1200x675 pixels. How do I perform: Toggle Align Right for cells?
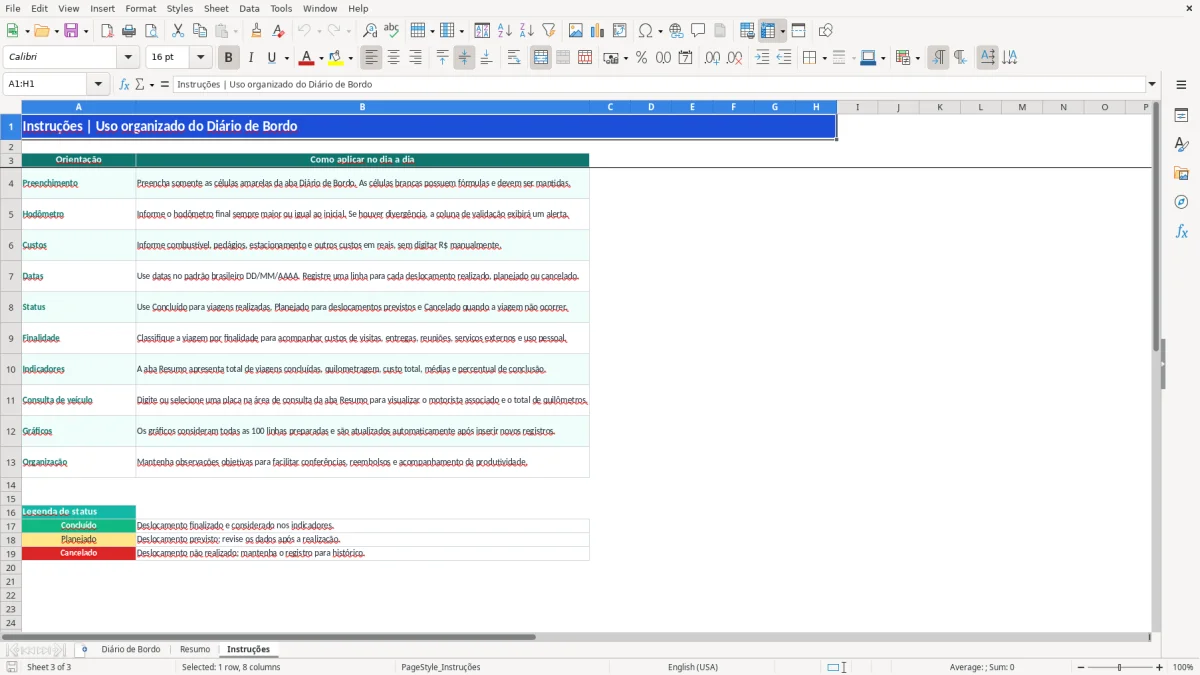[415, 58]
